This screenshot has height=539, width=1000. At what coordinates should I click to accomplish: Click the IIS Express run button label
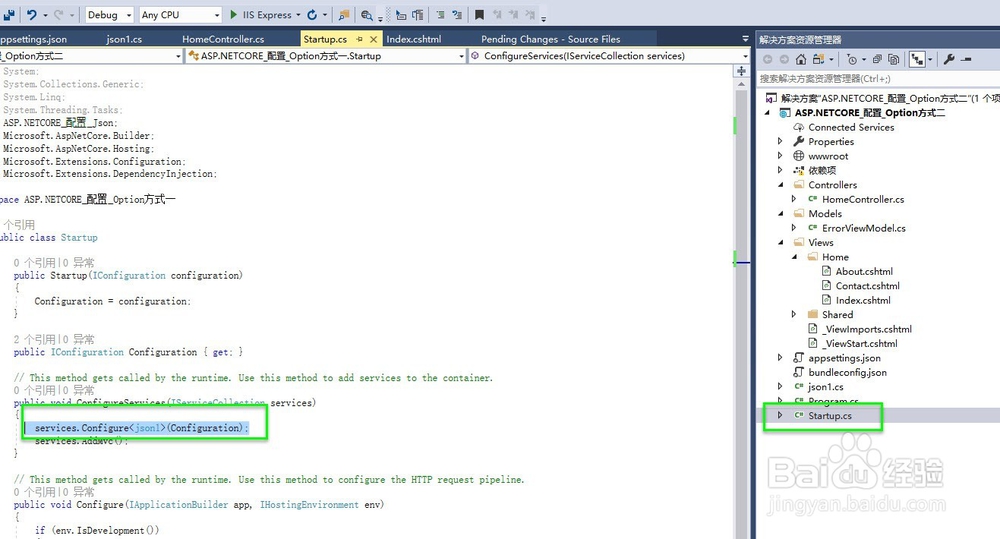(x=267, y=15)
